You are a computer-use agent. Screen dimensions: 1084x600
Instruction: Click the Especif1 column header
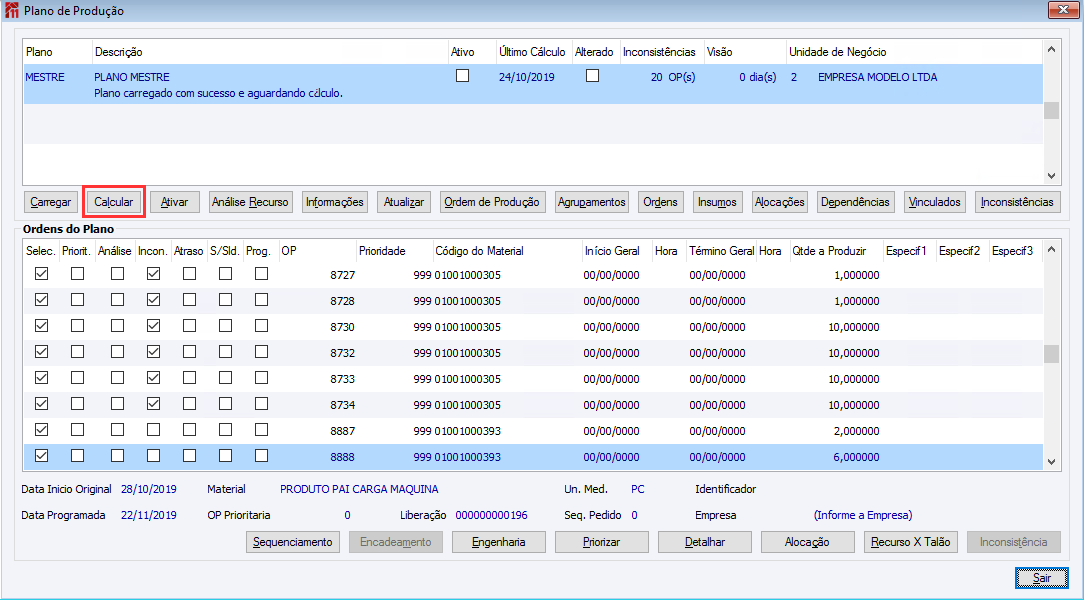click(909, 251)
